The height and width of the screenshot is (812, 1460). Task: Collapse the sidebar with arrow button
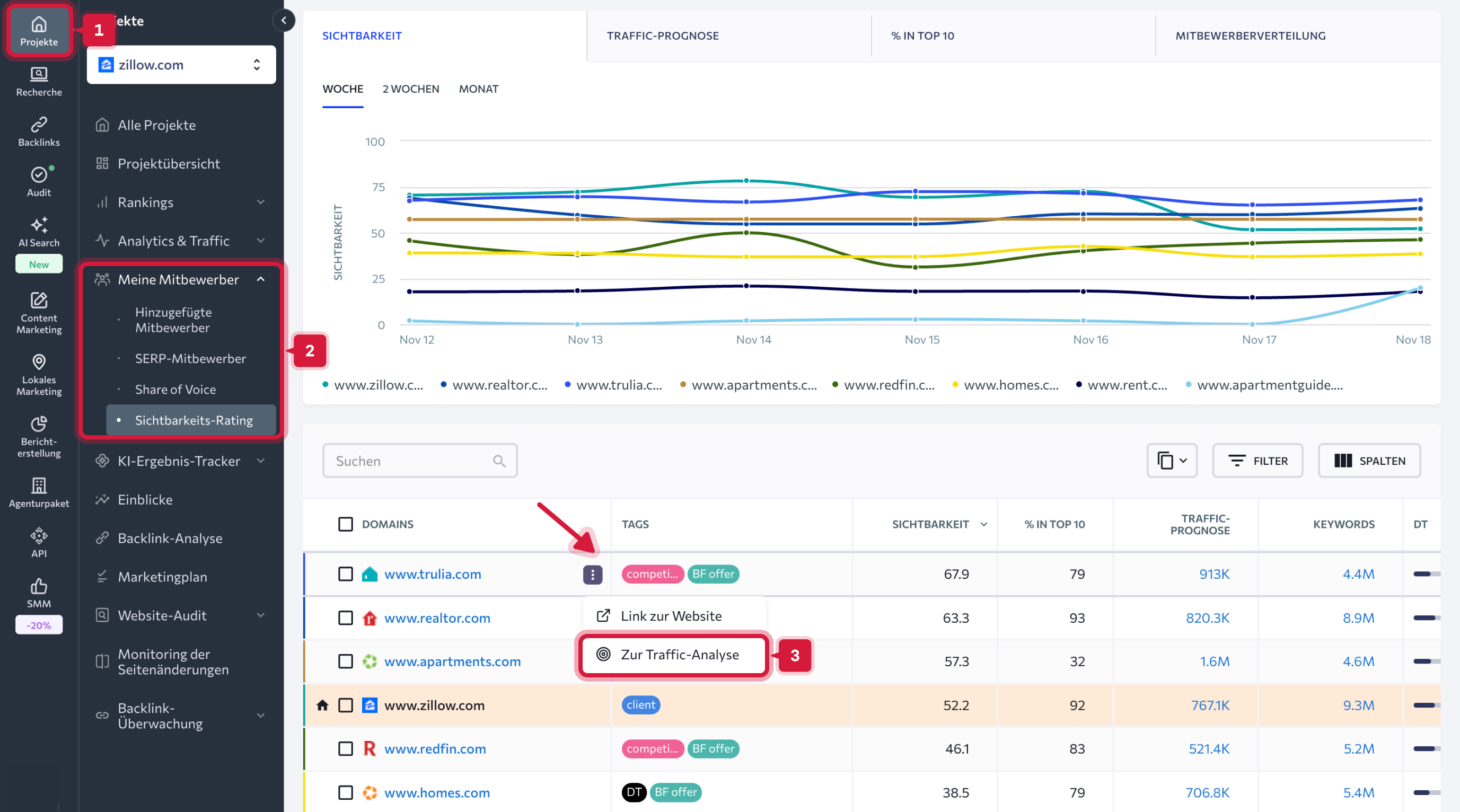tap(284, 21)
